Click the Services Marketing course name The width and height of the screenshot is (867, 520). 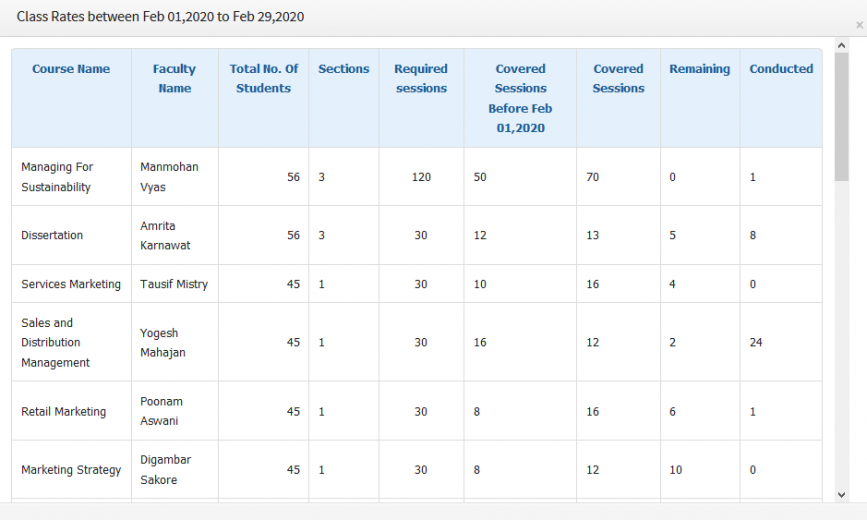pos(71,284)
